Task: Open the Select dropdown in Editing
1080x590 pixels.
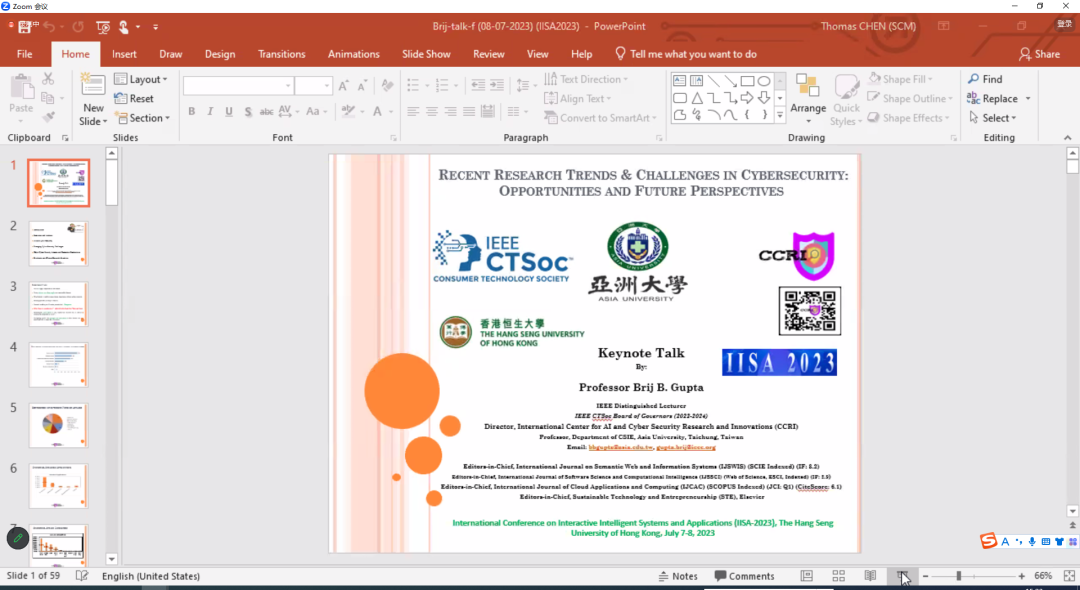Action: pyautogui.click(x=992, y=118)
